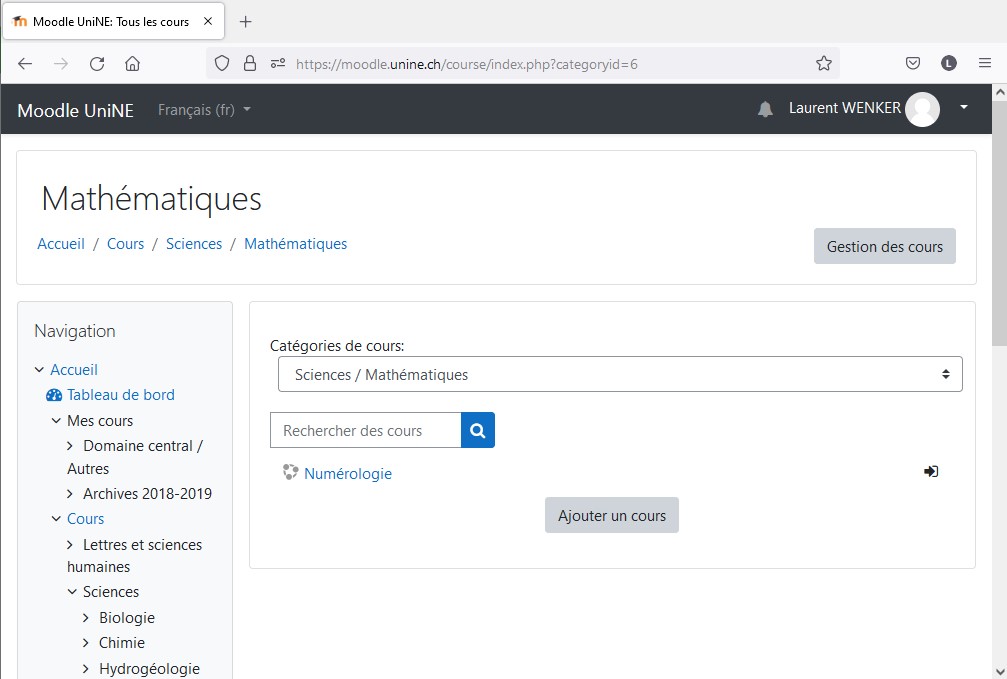The image size is (1007, 679).
Task: Click the Pocket save icon
Action: [x=912, y=62]
